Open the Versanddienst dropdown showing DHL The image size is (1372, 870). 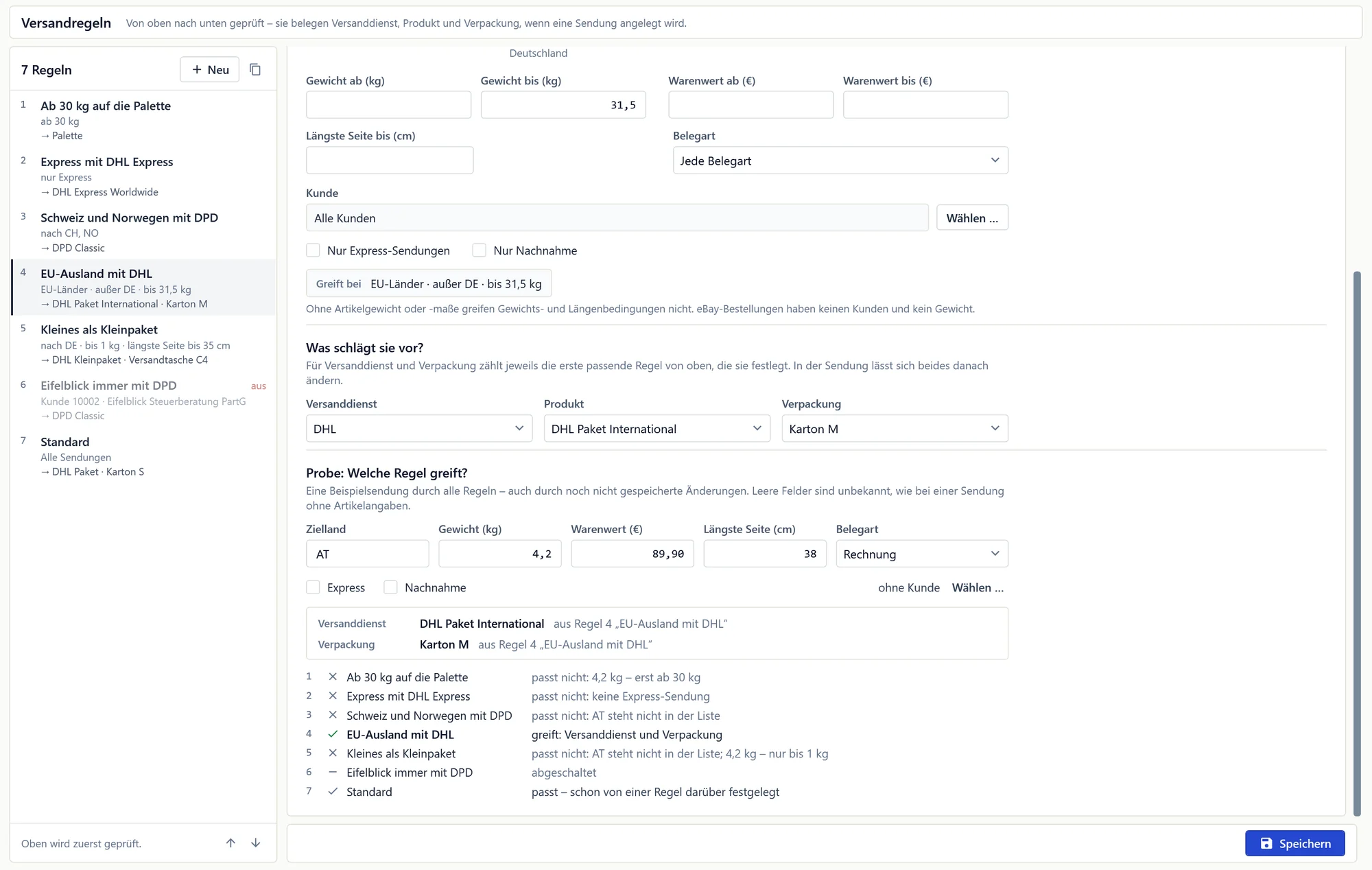[419, 428]
